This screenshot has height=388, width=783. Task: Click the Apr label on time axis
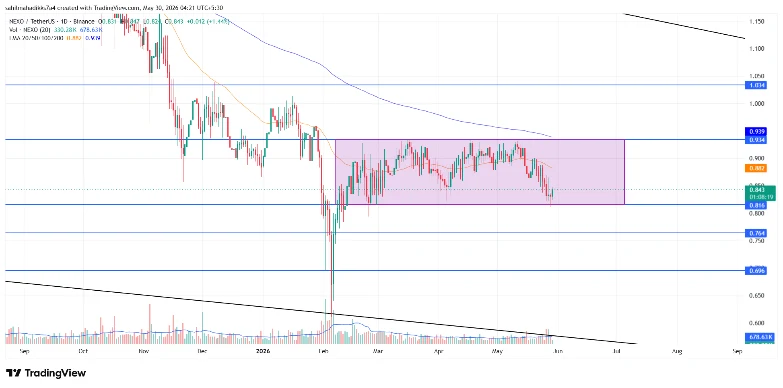(x=438, y=352)
